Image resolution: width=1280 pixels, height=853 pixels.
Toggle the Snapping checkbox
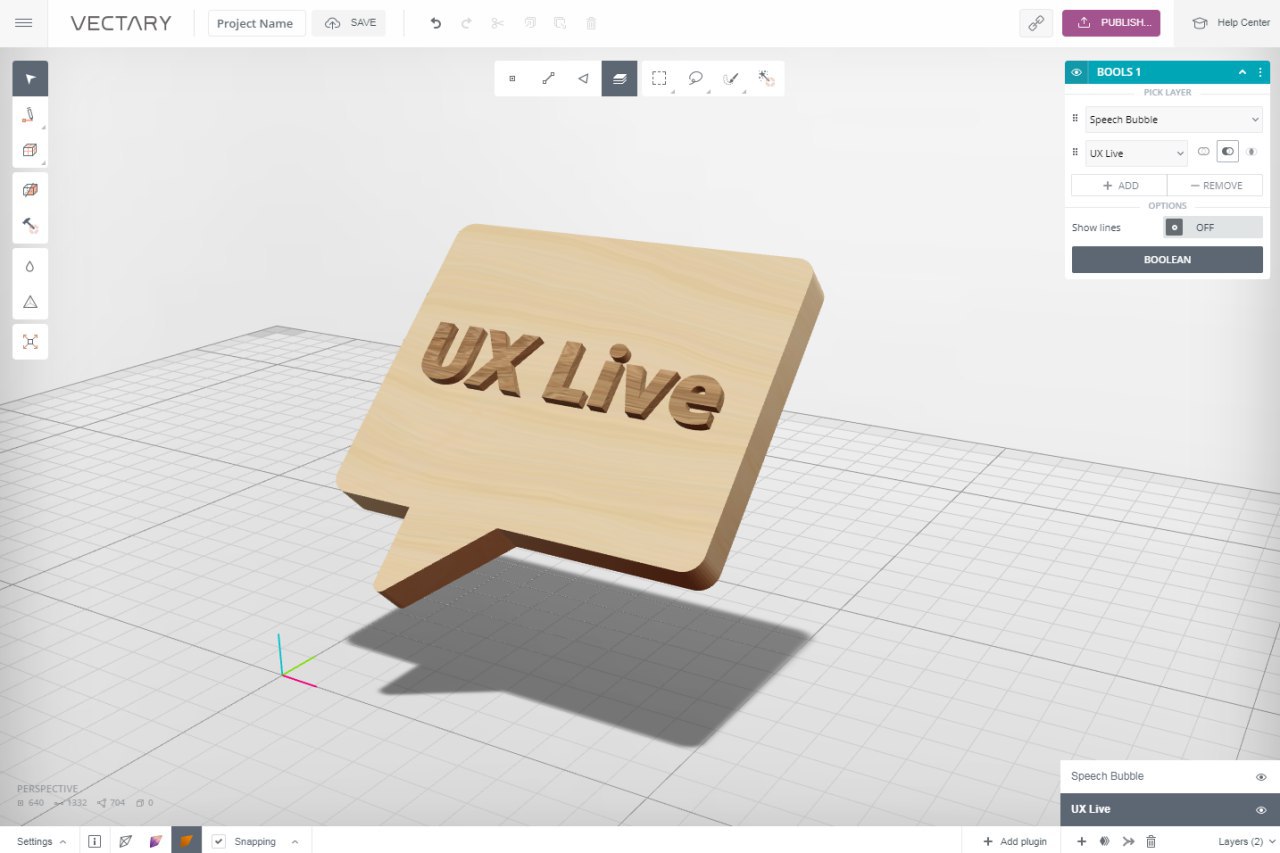[x=218, y=841]
